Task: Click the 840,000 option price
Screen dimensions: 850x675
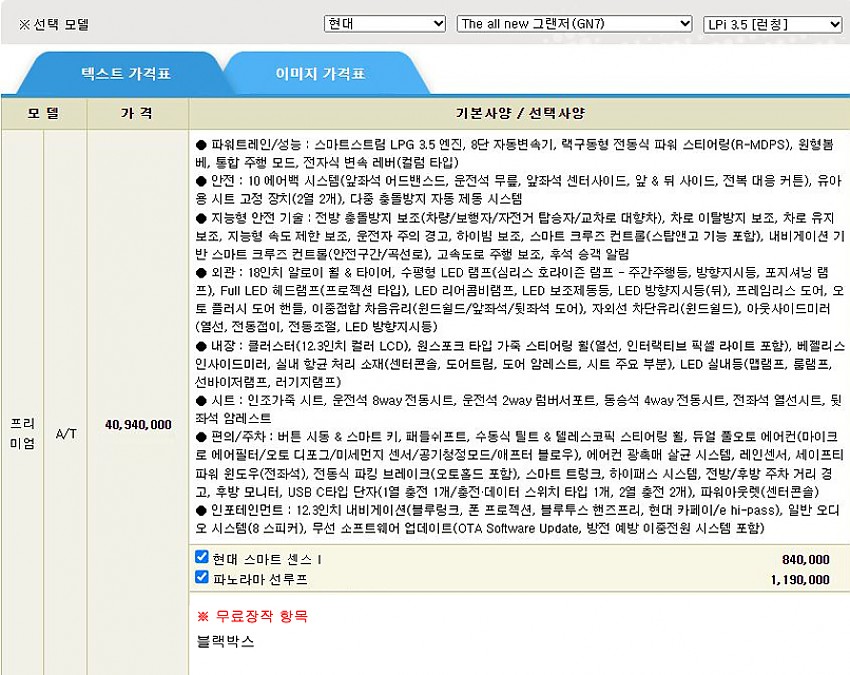Action: click(x=805, y=559)
